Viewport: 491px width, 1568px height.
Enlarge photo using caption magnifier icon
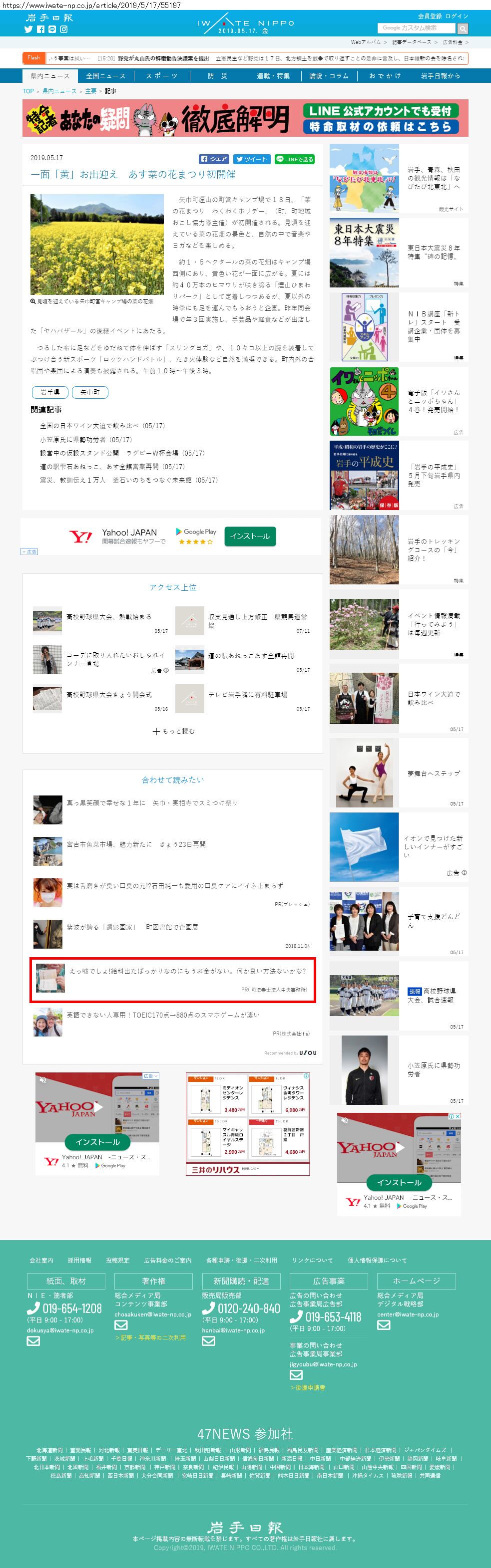coord(33,301)
